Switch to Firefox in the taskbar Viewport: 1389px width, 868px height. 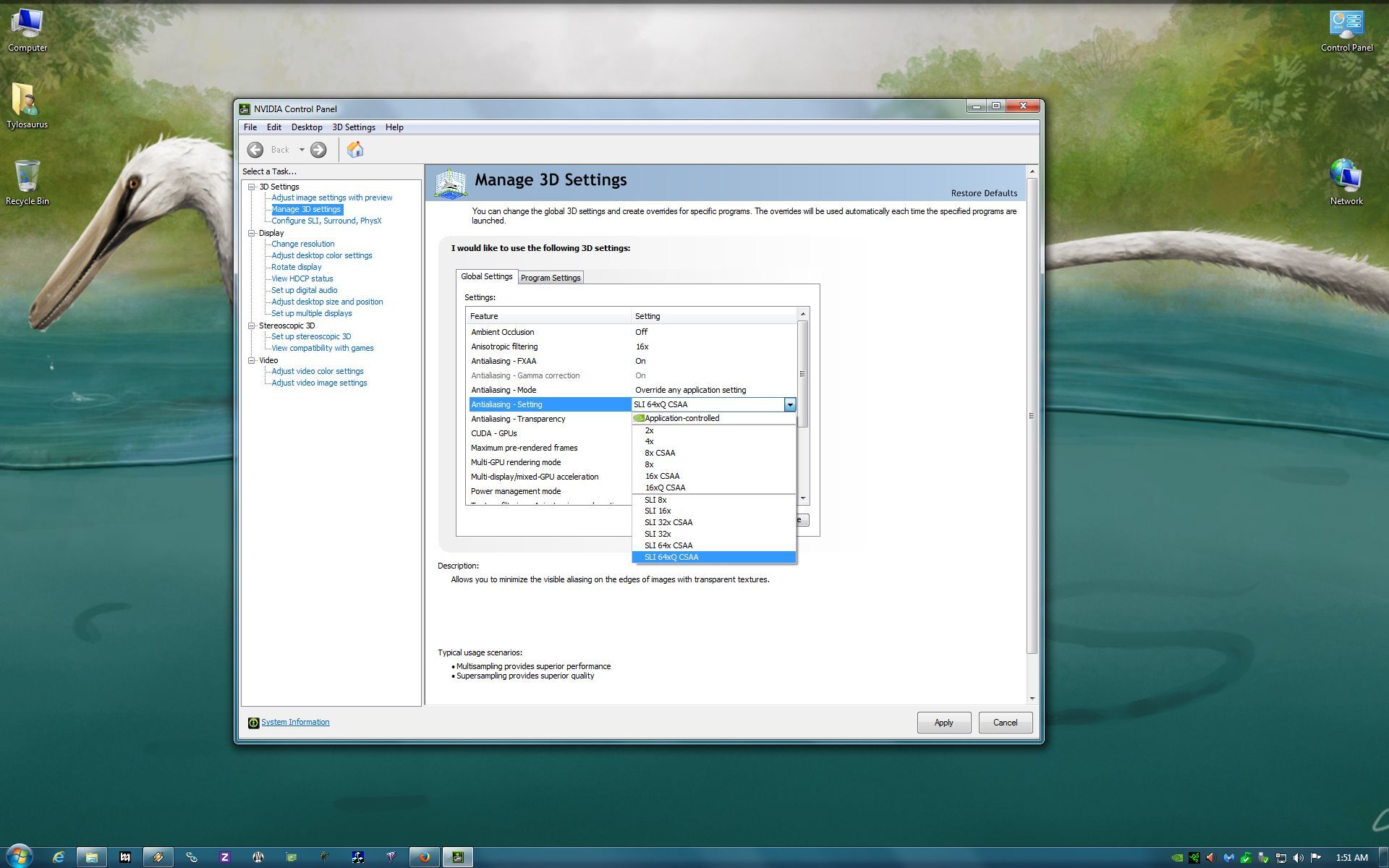424,857
